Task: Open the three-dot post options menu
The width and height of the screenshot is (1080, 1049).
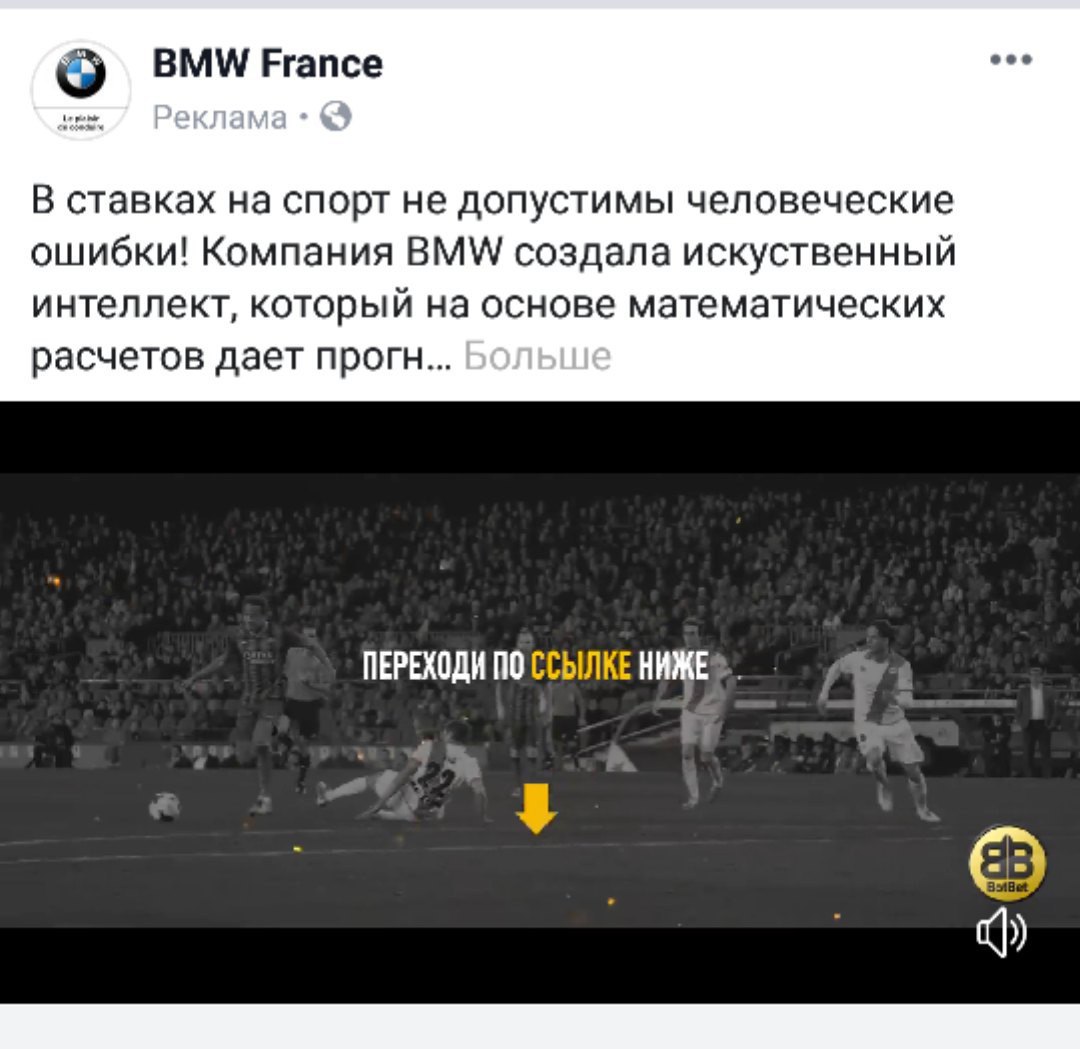Action: click(x=1010, y=59)
